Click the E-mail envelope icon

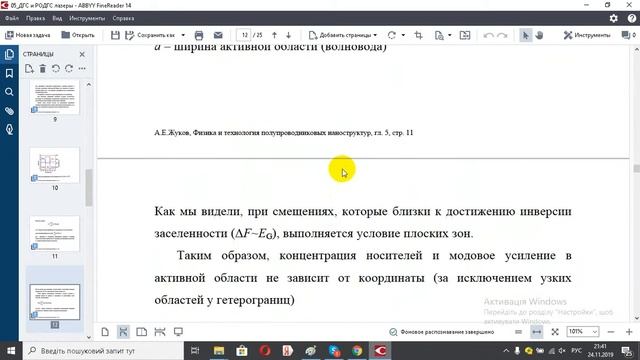coord(218,35)
